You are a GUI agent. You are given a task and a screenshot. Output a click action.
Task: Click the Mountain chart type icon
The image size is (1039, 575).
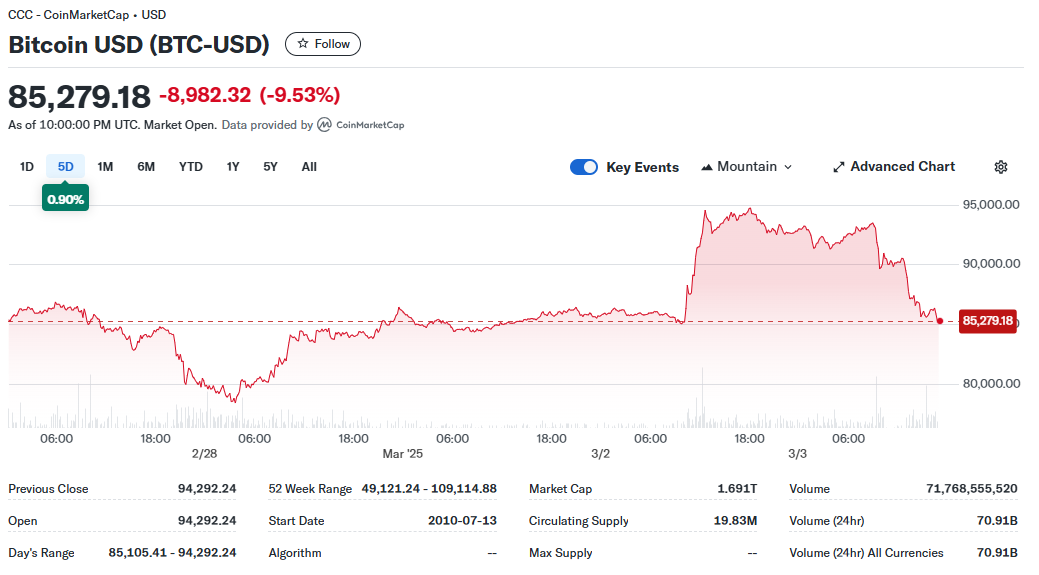click(x=707, y=167)
